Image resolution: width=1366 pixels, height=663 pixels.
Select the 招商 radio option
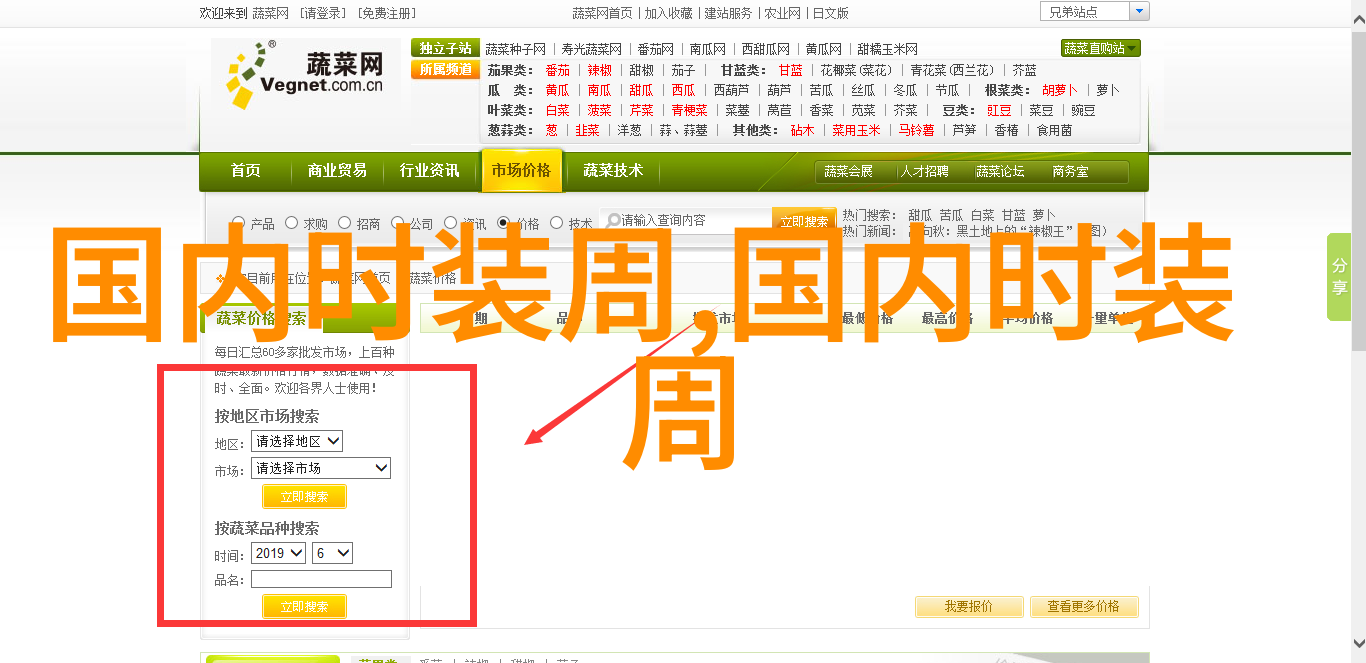(x=344, y=223)
